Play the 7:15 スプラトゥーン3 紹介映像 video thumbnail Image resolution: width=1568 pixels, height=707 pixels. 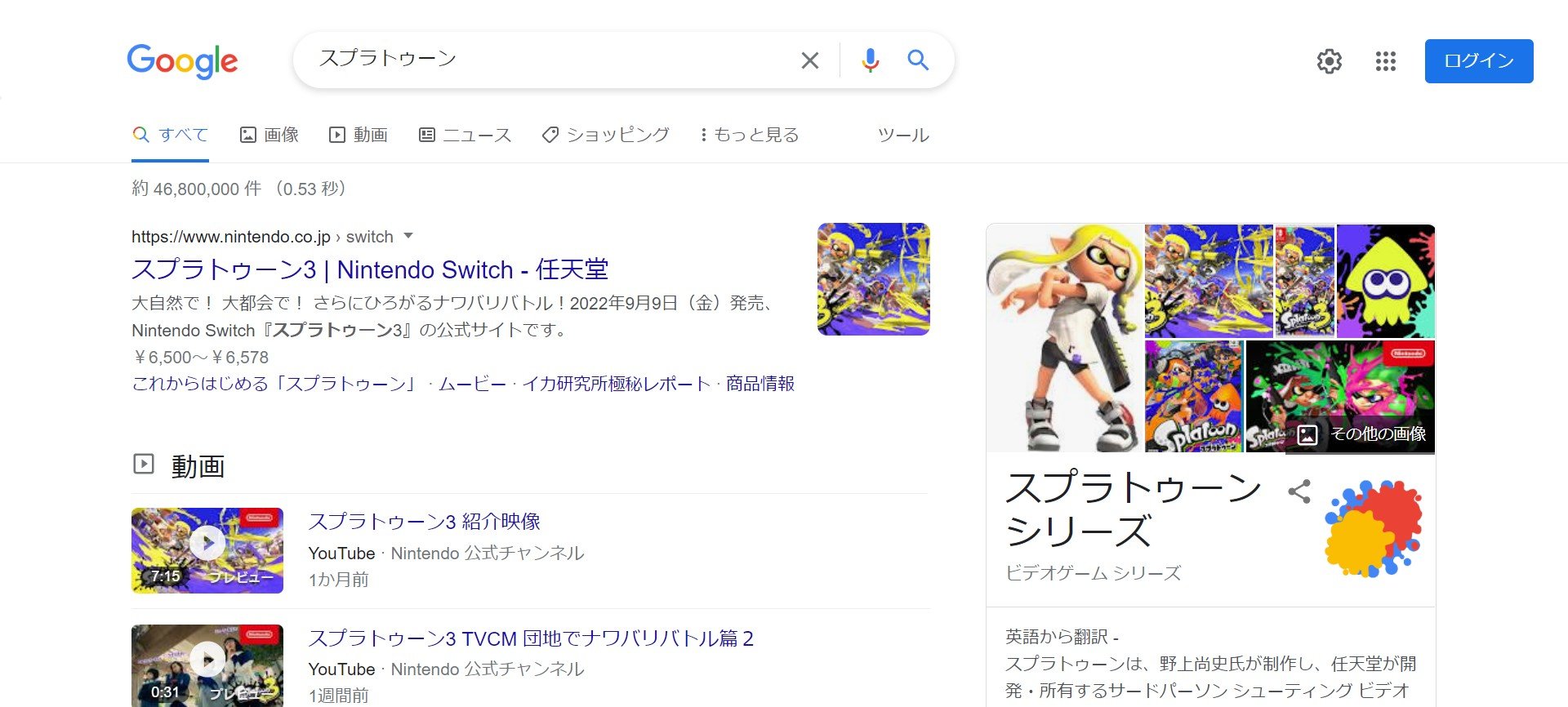tap(207, 550)
